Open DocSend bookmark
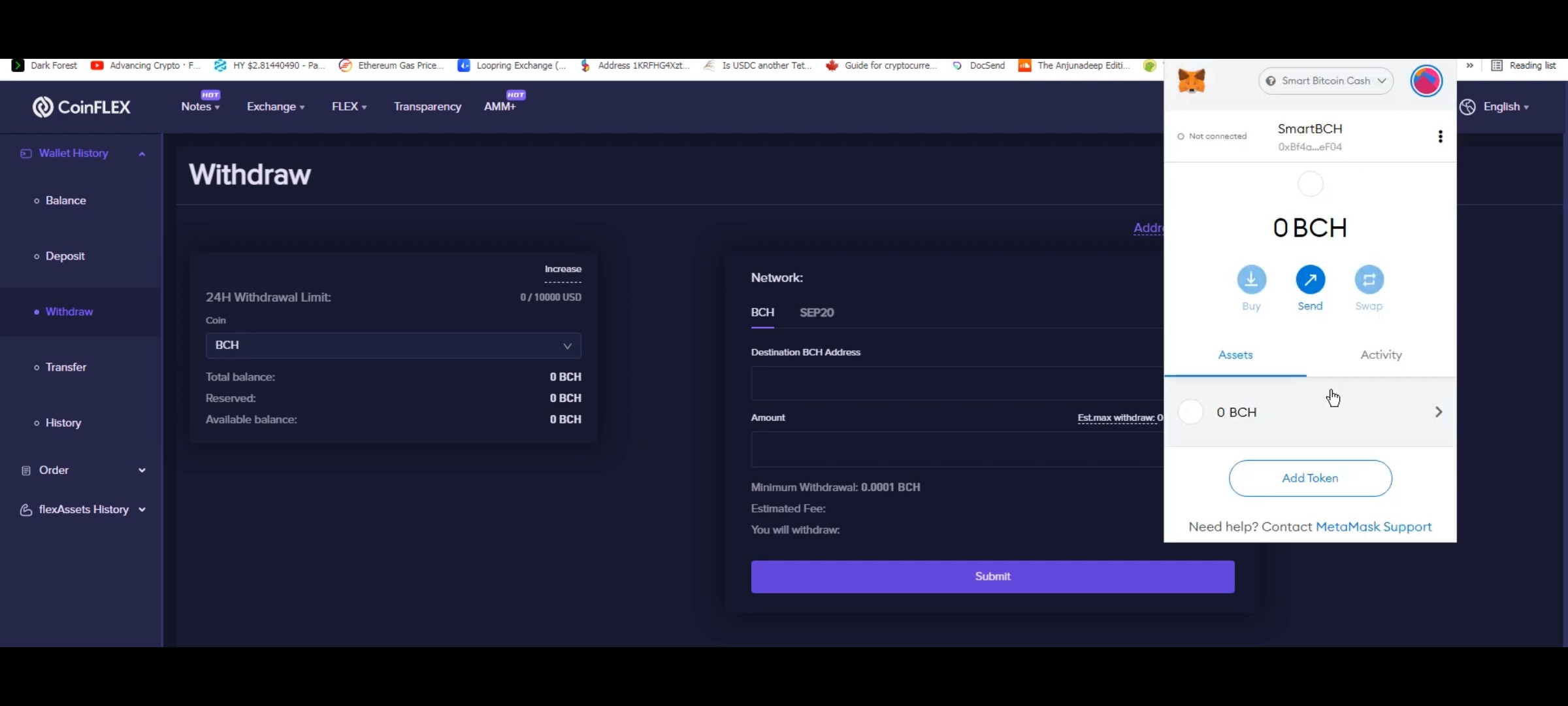This screenshot has height=706, width=1568. [978, 65]
